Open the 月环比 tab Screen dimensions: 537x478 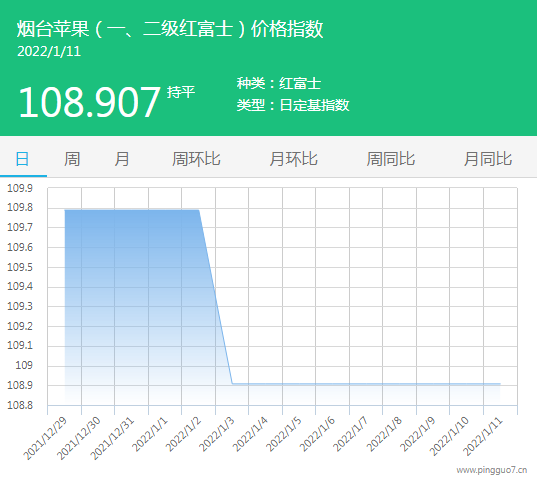pyautogui.click(x=294, y=159)
